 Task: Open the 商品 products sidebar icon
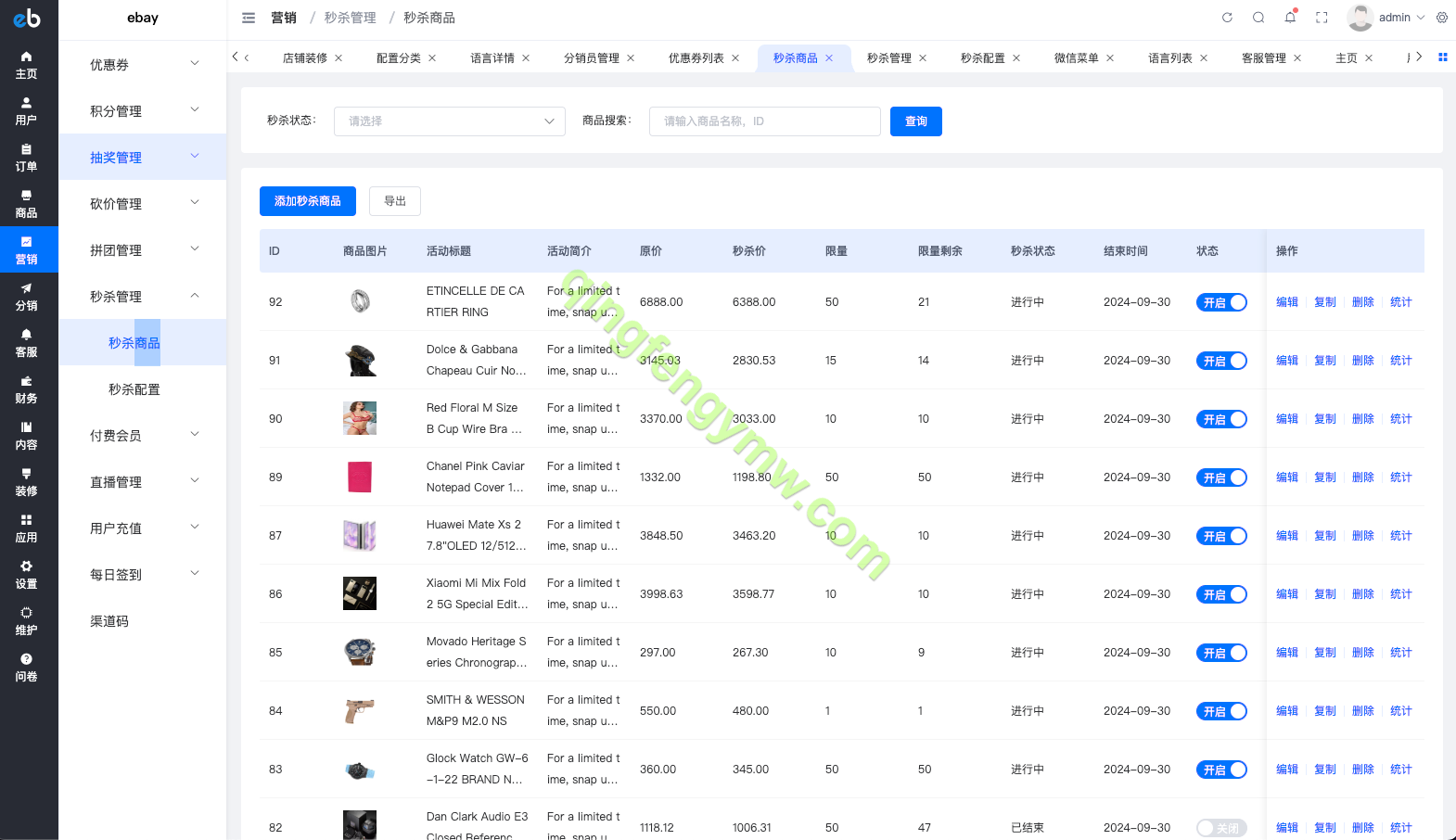click(27, 204)
